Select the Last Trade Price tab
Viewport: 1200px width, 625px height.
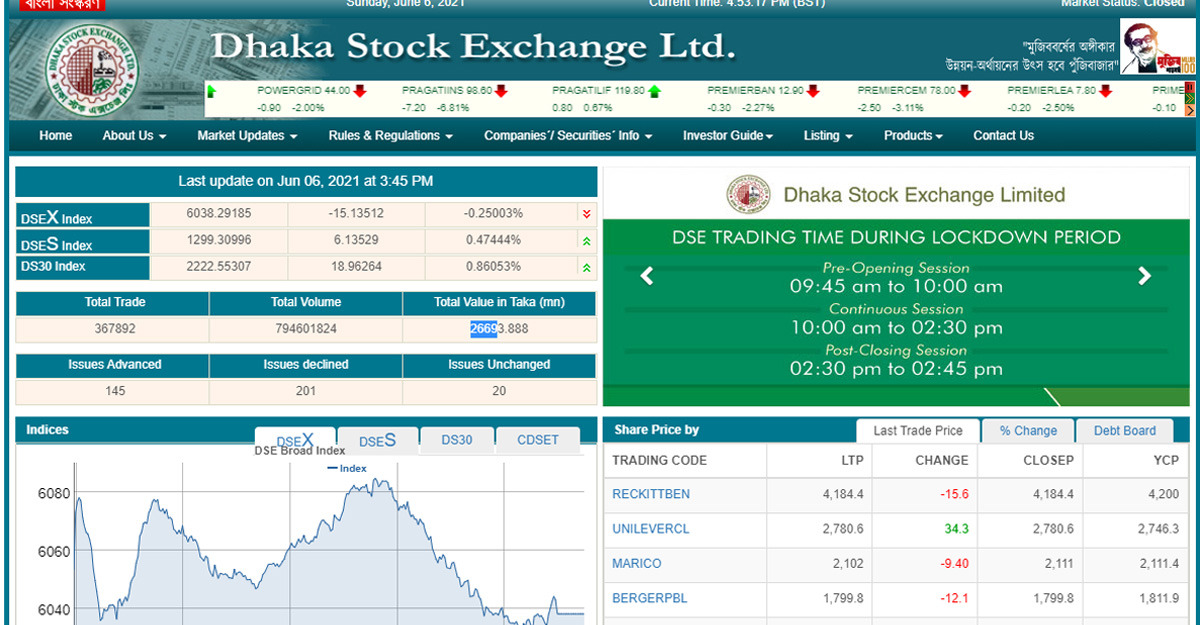pos(918,431)
